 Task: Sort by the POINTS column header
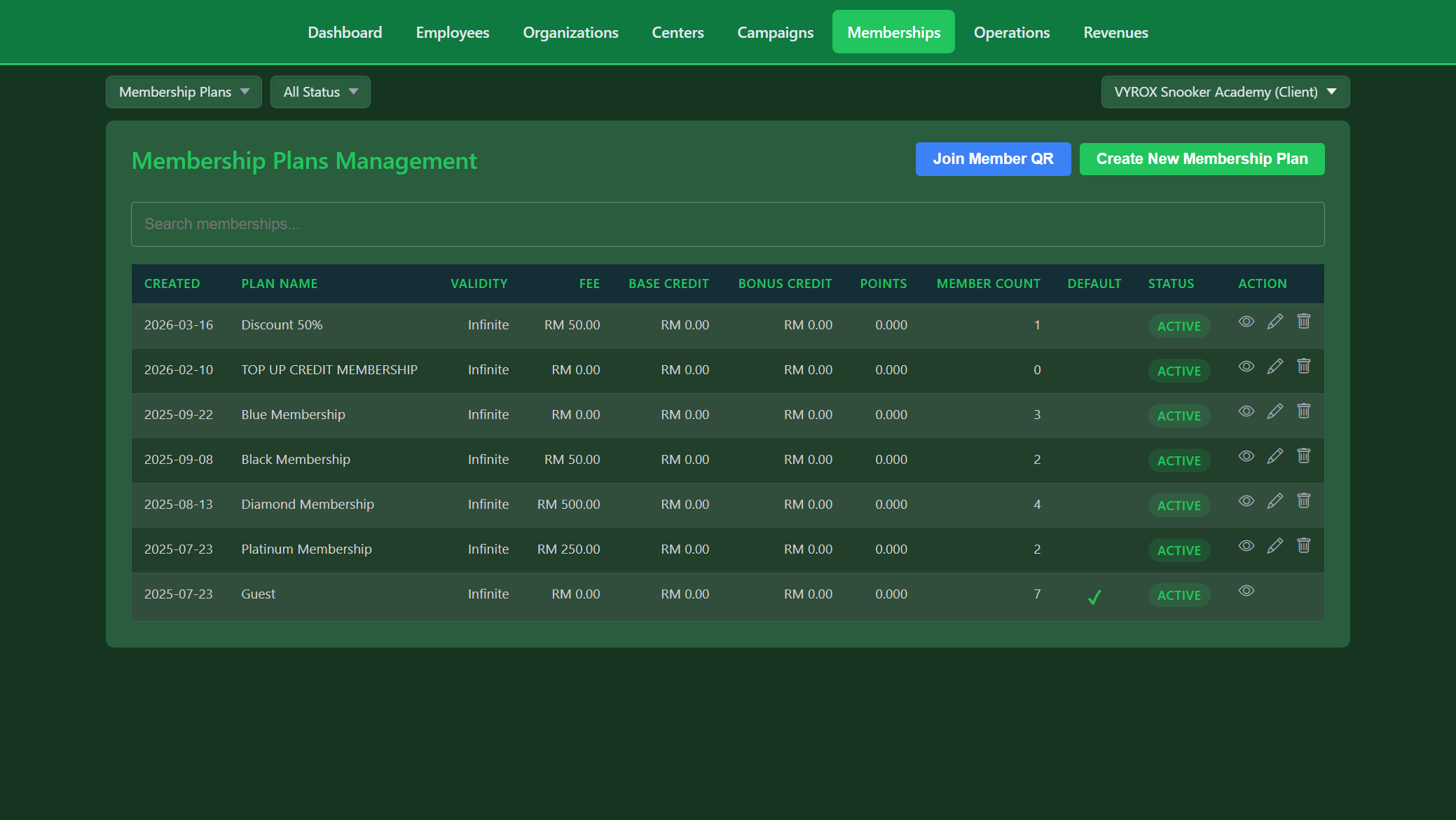point(883,284)
